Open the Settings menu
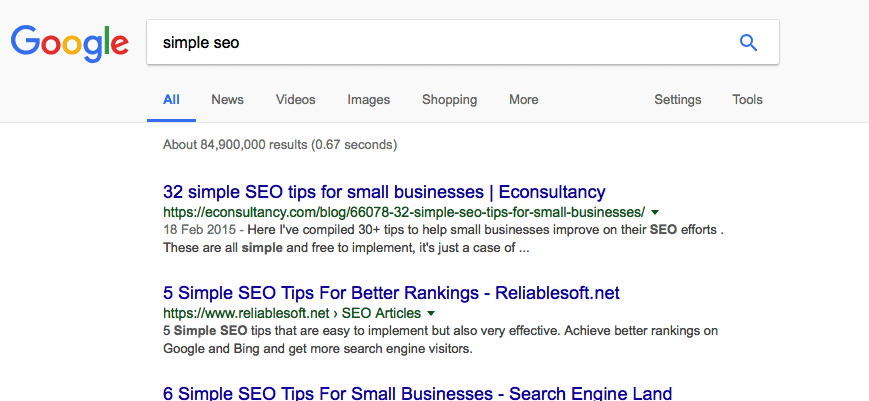869x401 pixels. tap(677, 100)
